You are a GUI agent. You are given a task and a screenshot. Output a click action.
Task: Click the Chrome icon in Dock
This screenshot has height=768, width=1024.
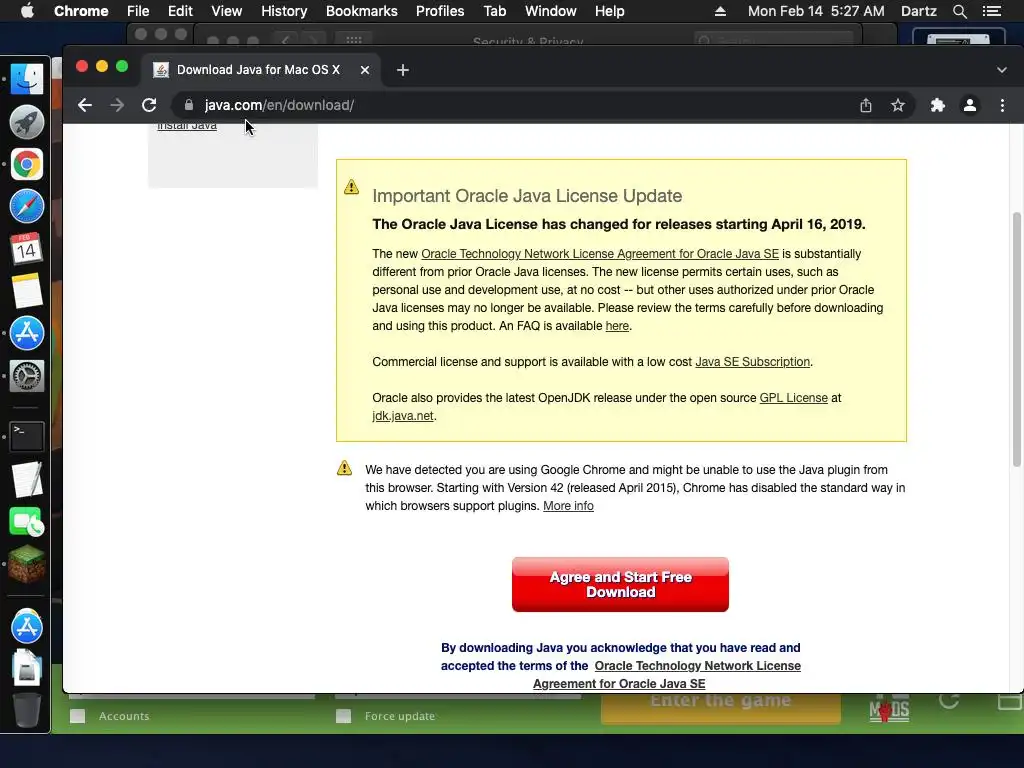[27, 164]
